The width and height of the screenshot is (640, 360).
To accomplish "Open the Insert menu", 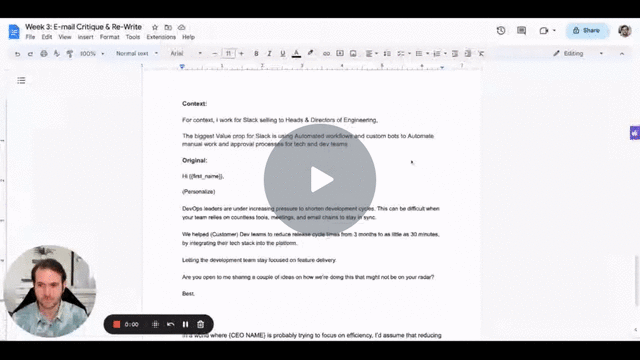I will point(85,37).
